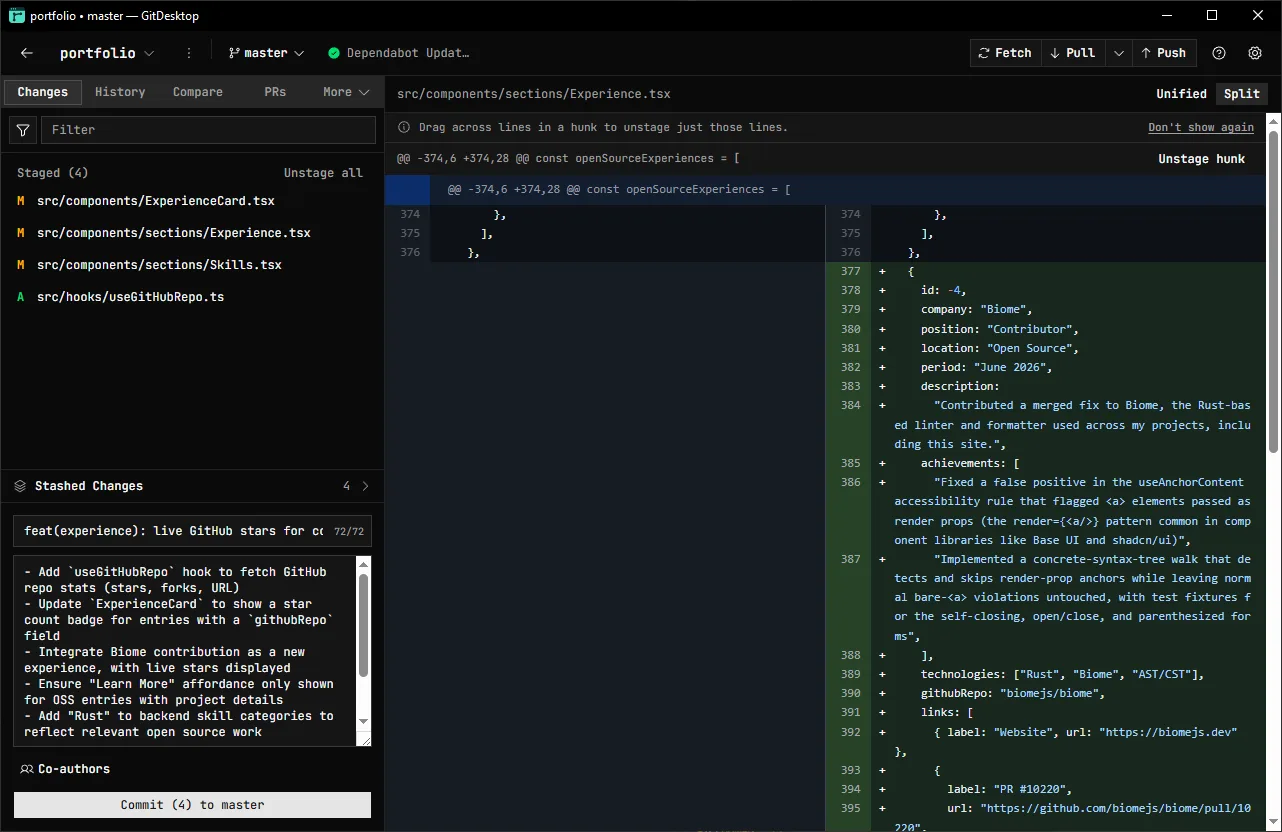The image size is (1282, 832).
Task: Open the Compare tab
Action: (x=198, y=92)
